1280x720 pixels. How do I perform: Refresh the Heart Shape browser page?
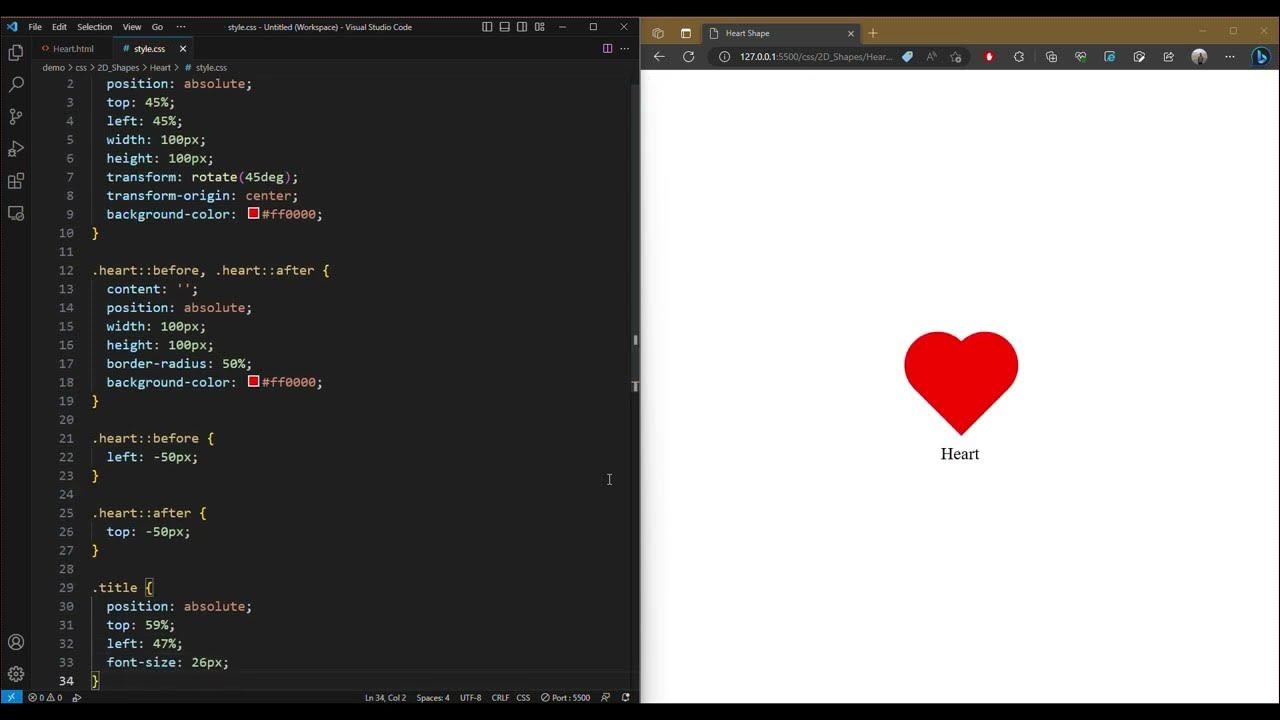[x=688, y=57]
